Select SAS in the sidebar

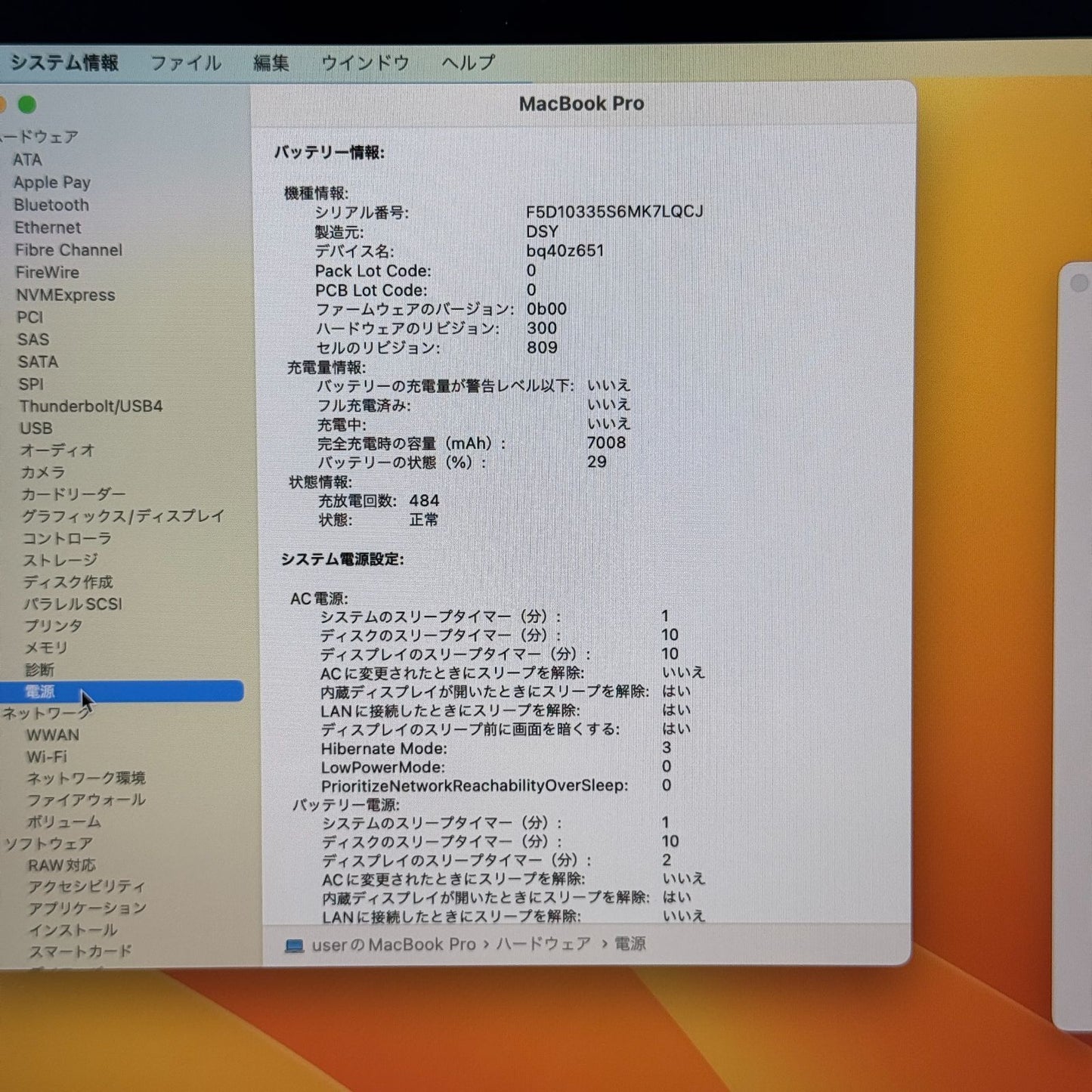point(33,339)
